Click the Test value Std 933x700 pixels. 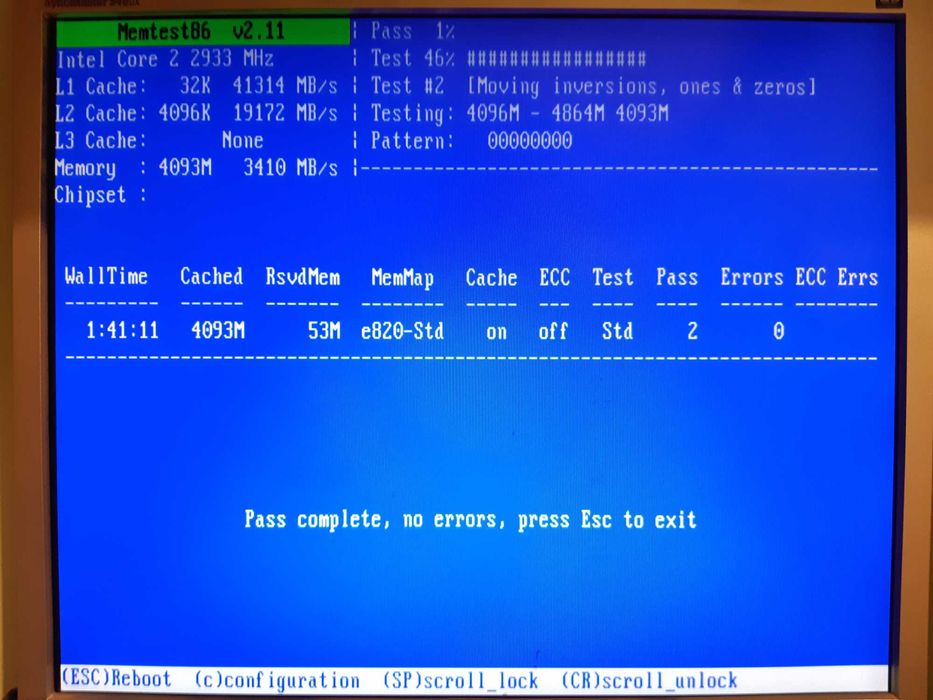click(617, 332)
